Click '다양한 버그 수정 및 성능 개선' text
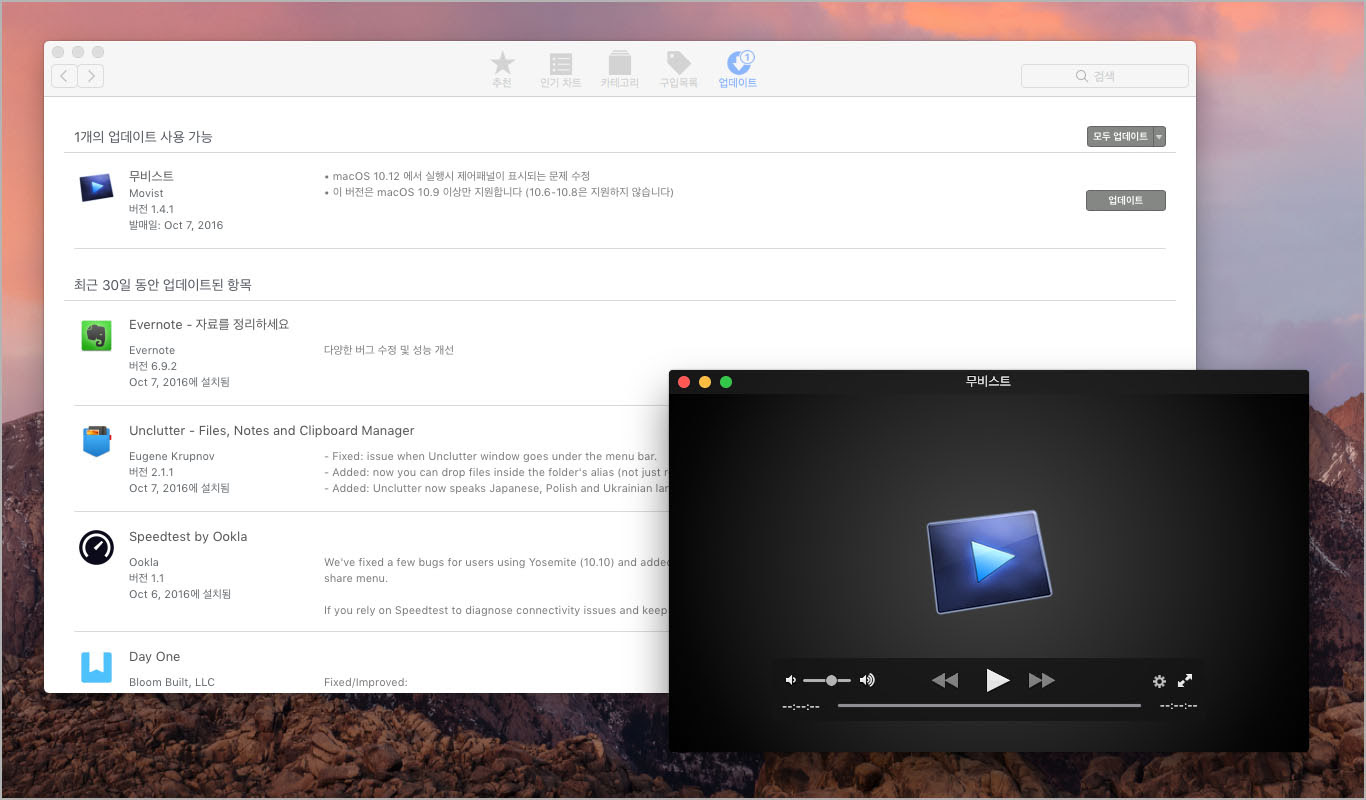The width and height of the screenshot is (1366, 800). pos(389,350)
